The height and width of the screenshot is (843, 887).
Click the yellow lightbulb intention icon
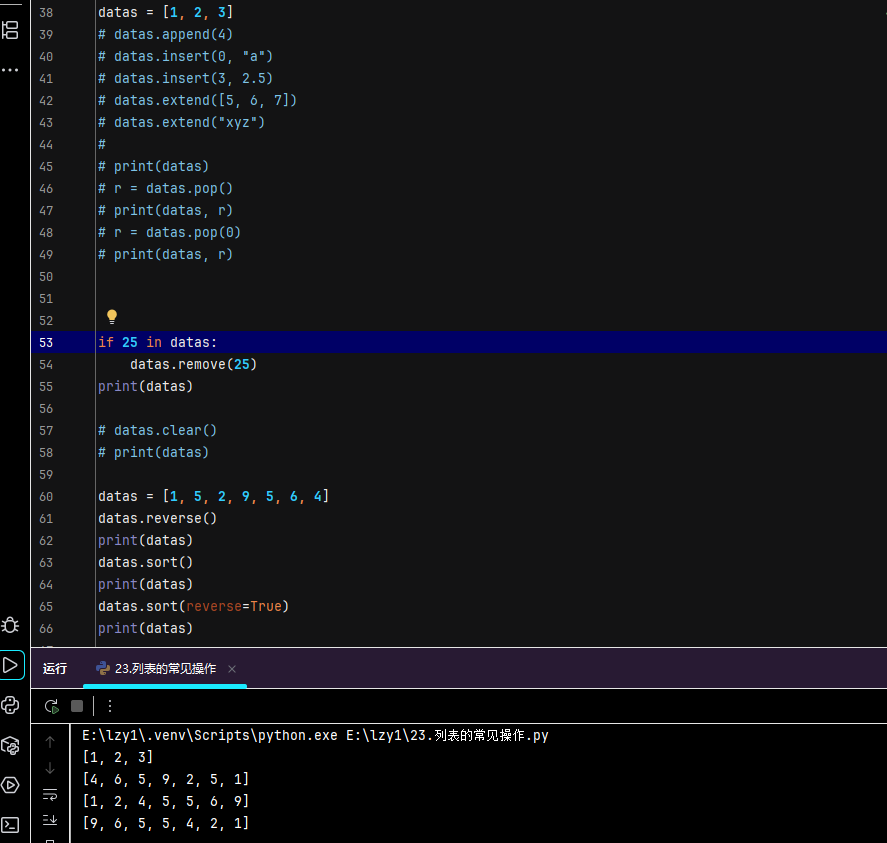tap(112, 316)
